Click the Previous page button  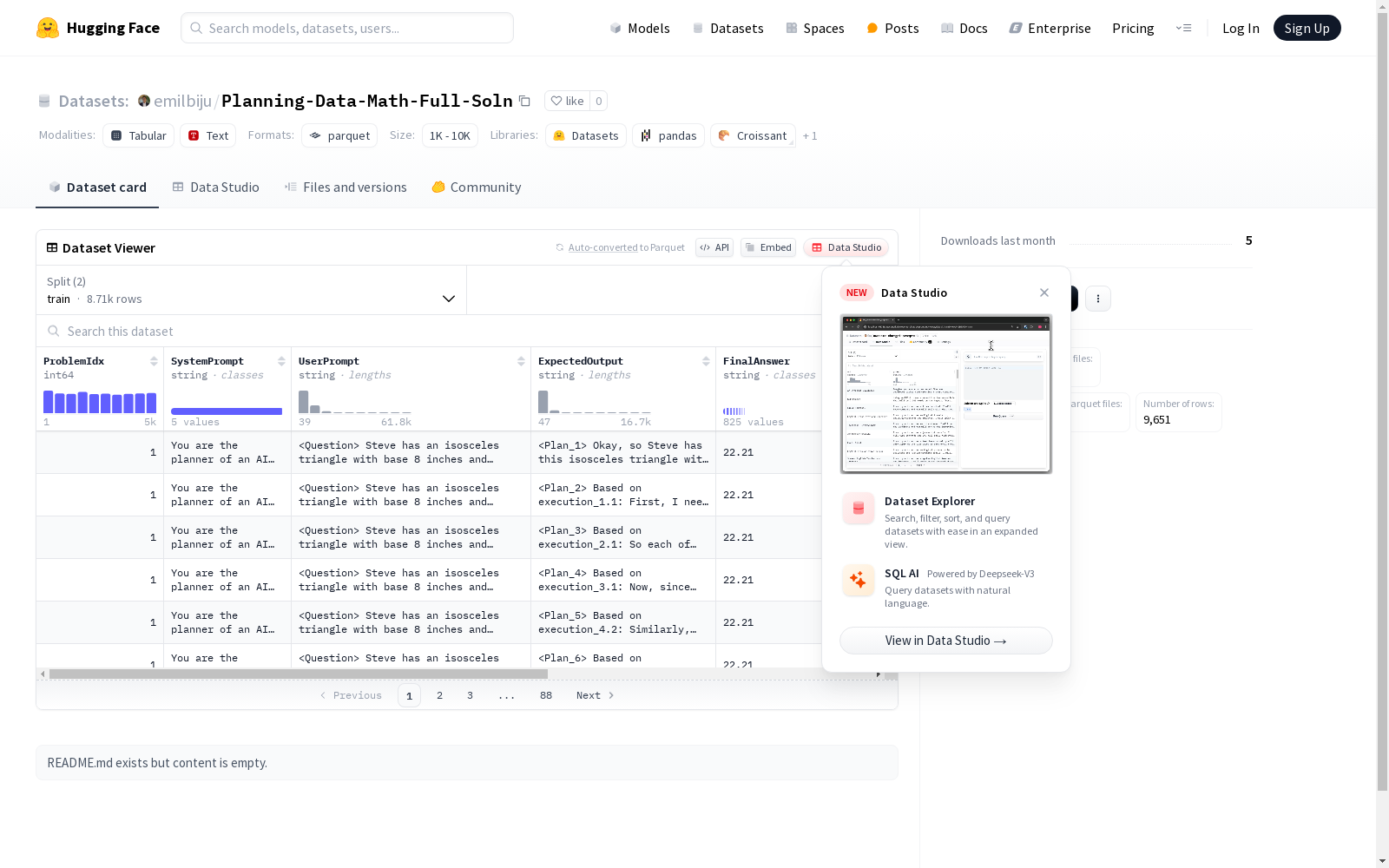[351, 695]
